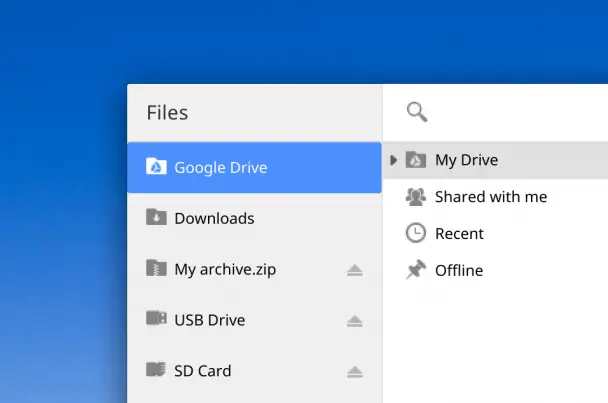Image resolution: width=608 pixels, height=403 pixels.
Task: Eject the USB Drive
Action: [x=354, y=321]
